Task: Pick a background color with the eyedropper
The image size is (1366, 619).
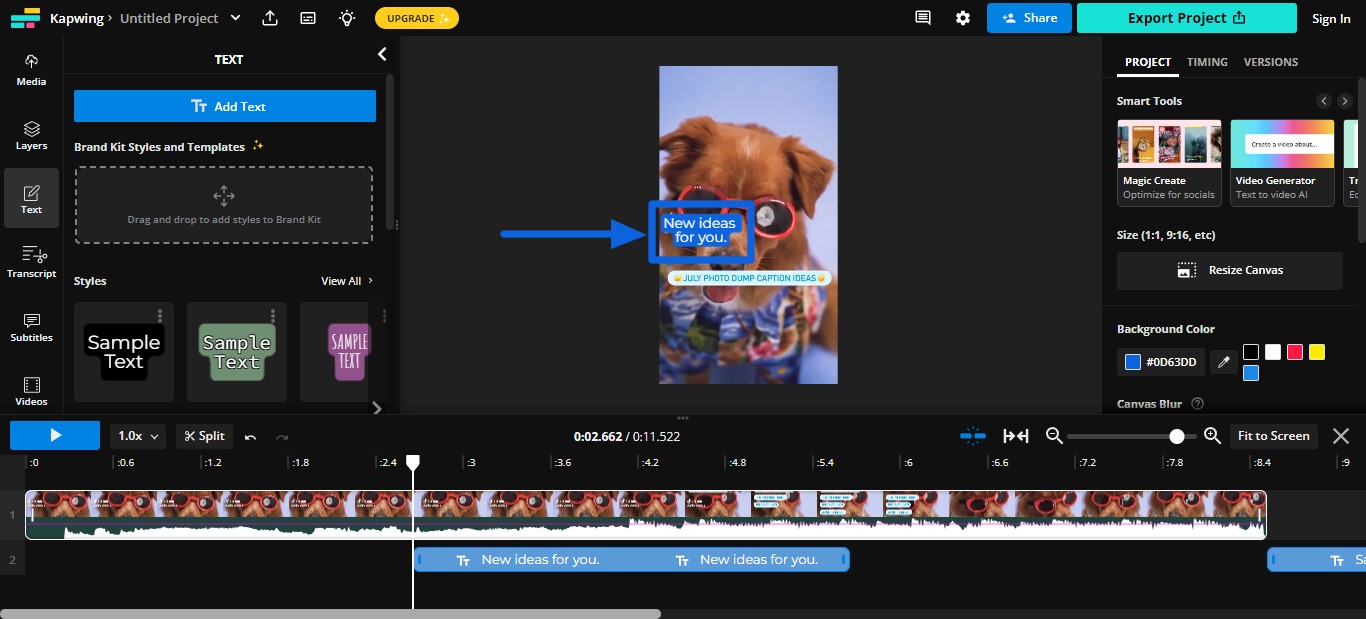Action: click(x=1222, y=361)
